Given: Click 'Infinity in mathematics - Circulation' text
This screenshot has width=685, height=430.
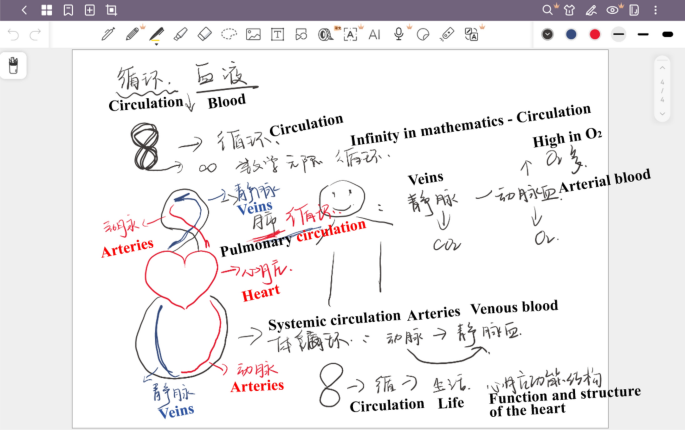Looking at the screenshot, I should [x=471, y=125].
